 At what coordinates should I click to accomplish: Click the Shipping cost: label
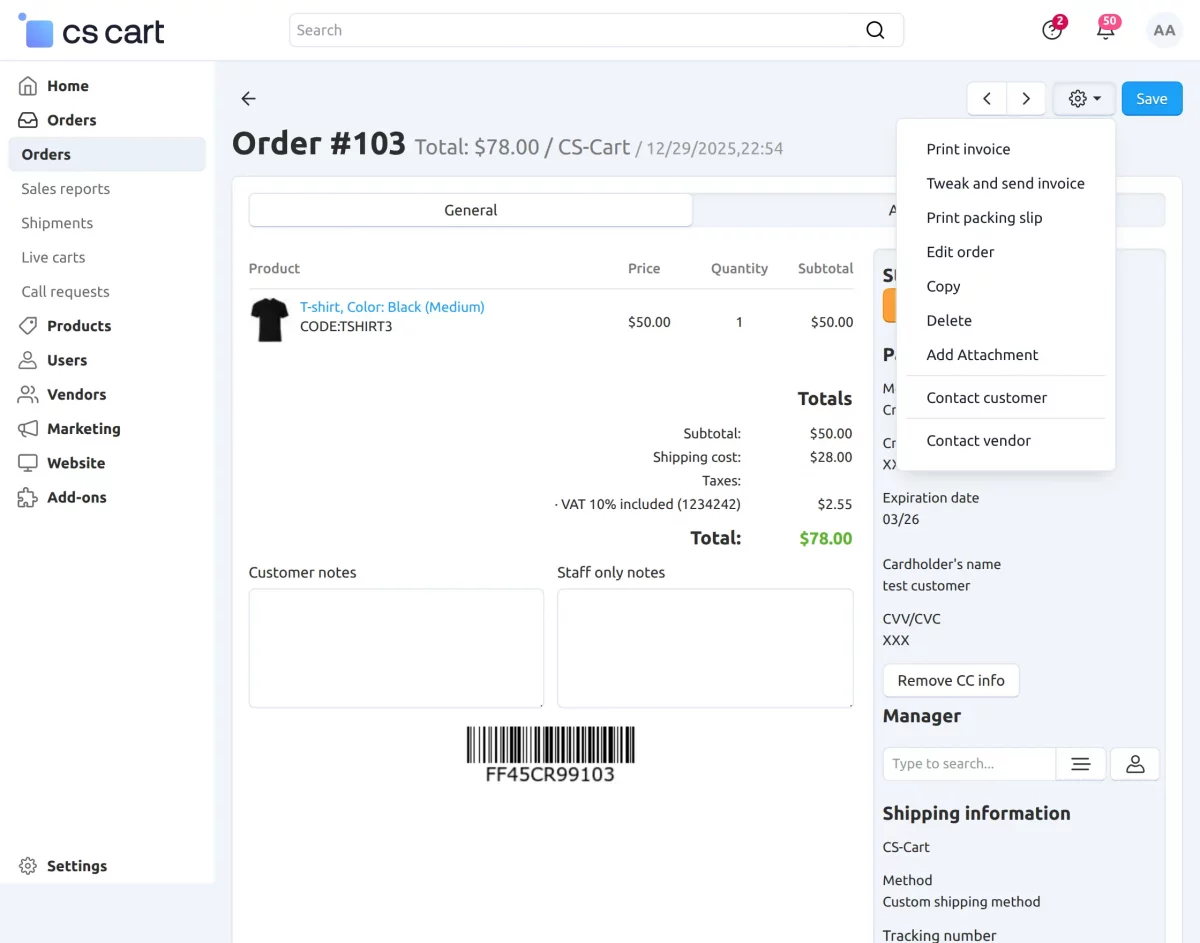tap(697, 457)
